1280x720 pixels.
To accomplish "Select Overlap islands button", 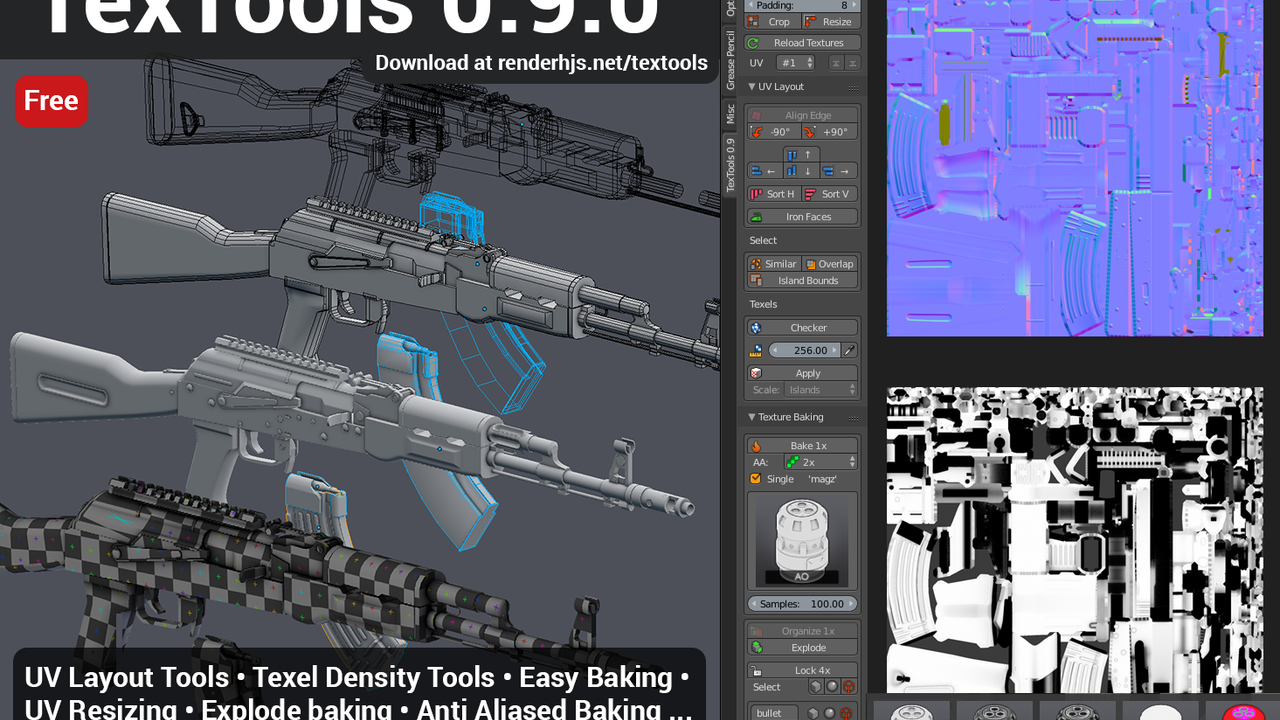I will coord(830,264).
